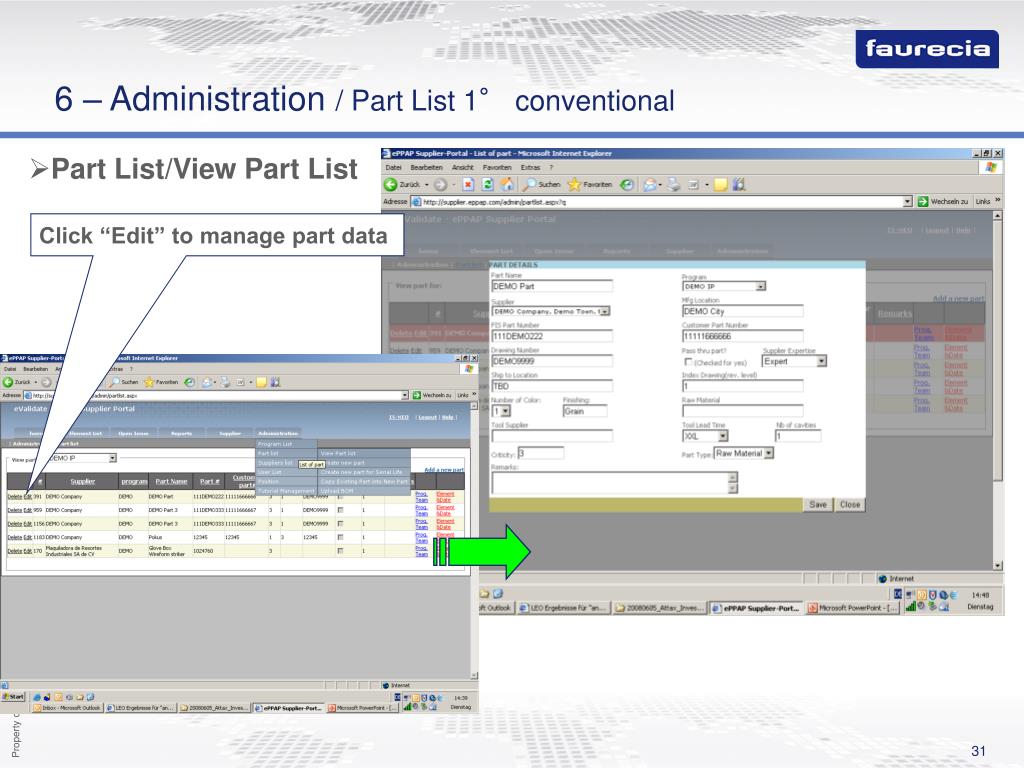This screenshot has width=1024, height=768.
Task: Click the Research icon in Part Details browser toolbar
Action: click(x=739, y=185)
